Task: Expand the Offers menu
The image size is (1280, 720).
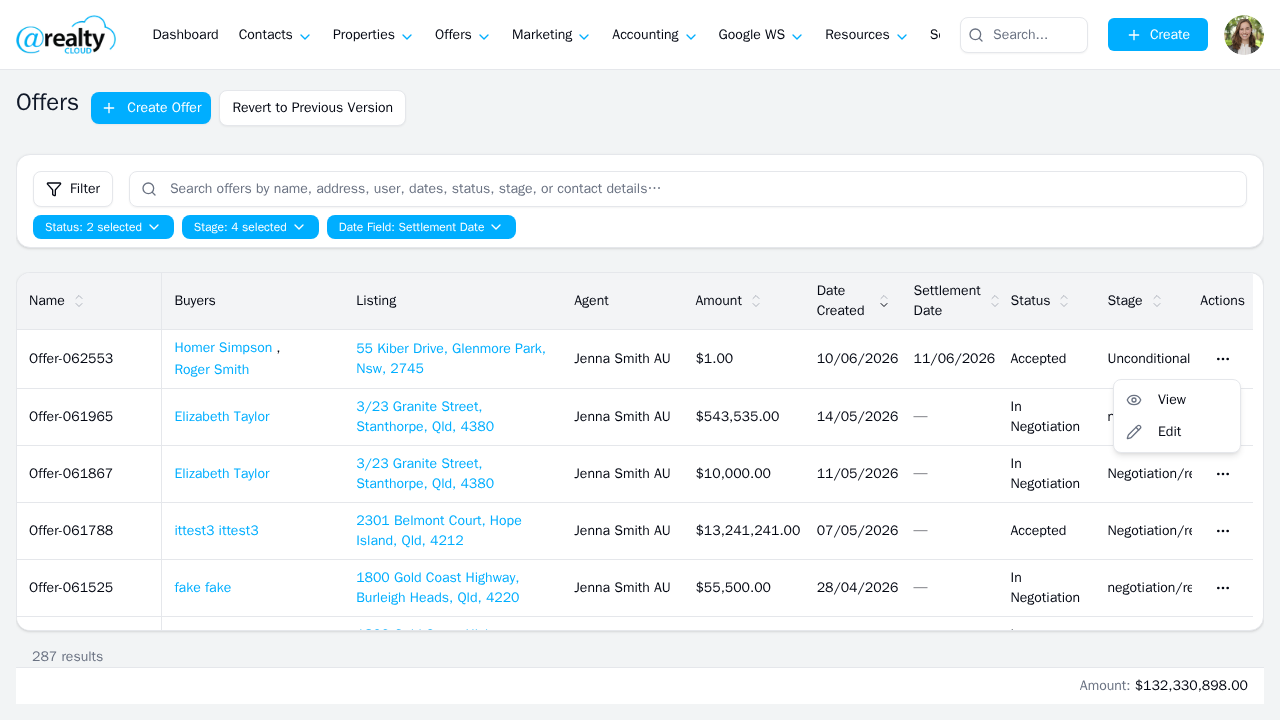Action: (462, 35)
